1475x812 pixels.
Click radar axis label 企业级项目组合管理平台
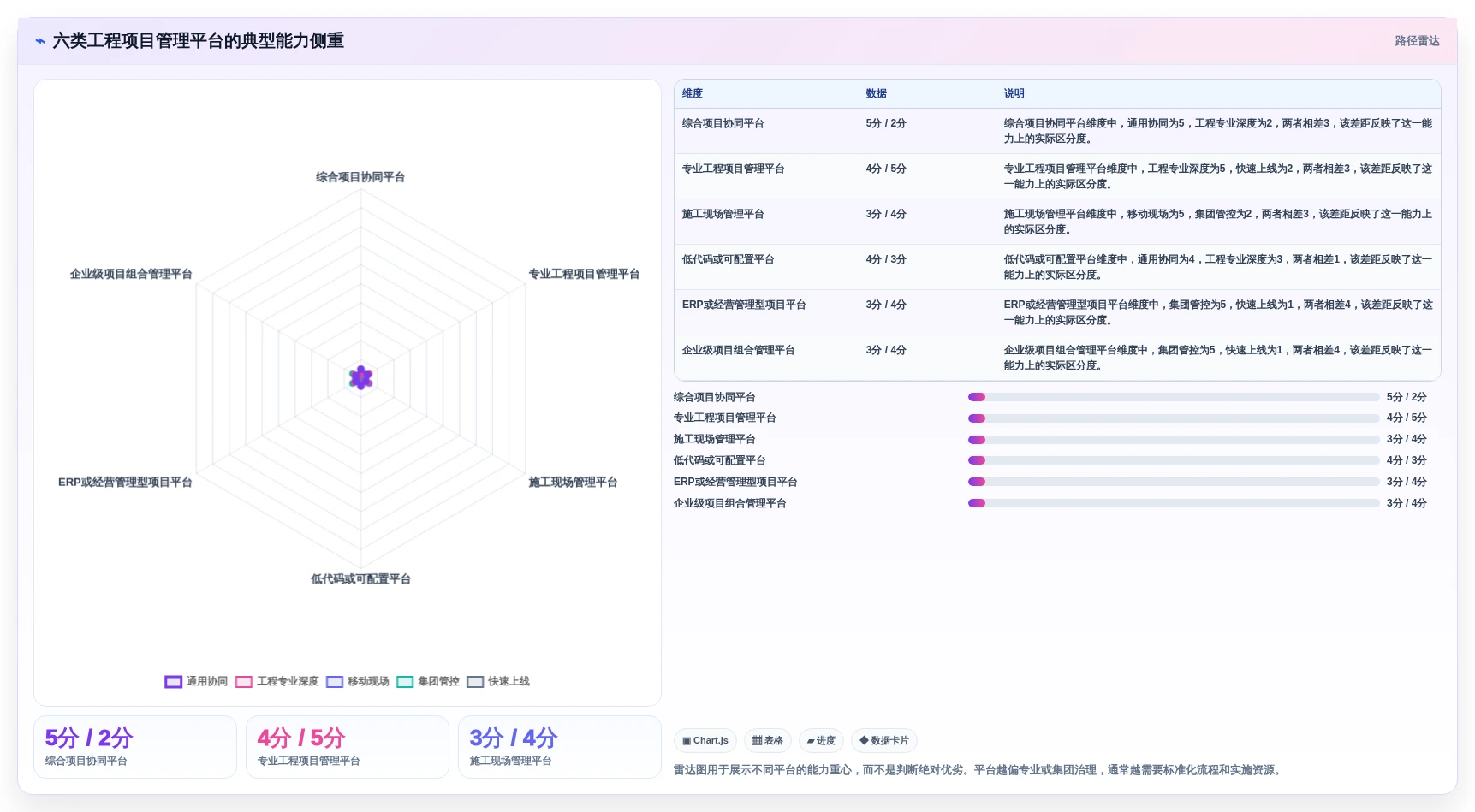point(131,274)
